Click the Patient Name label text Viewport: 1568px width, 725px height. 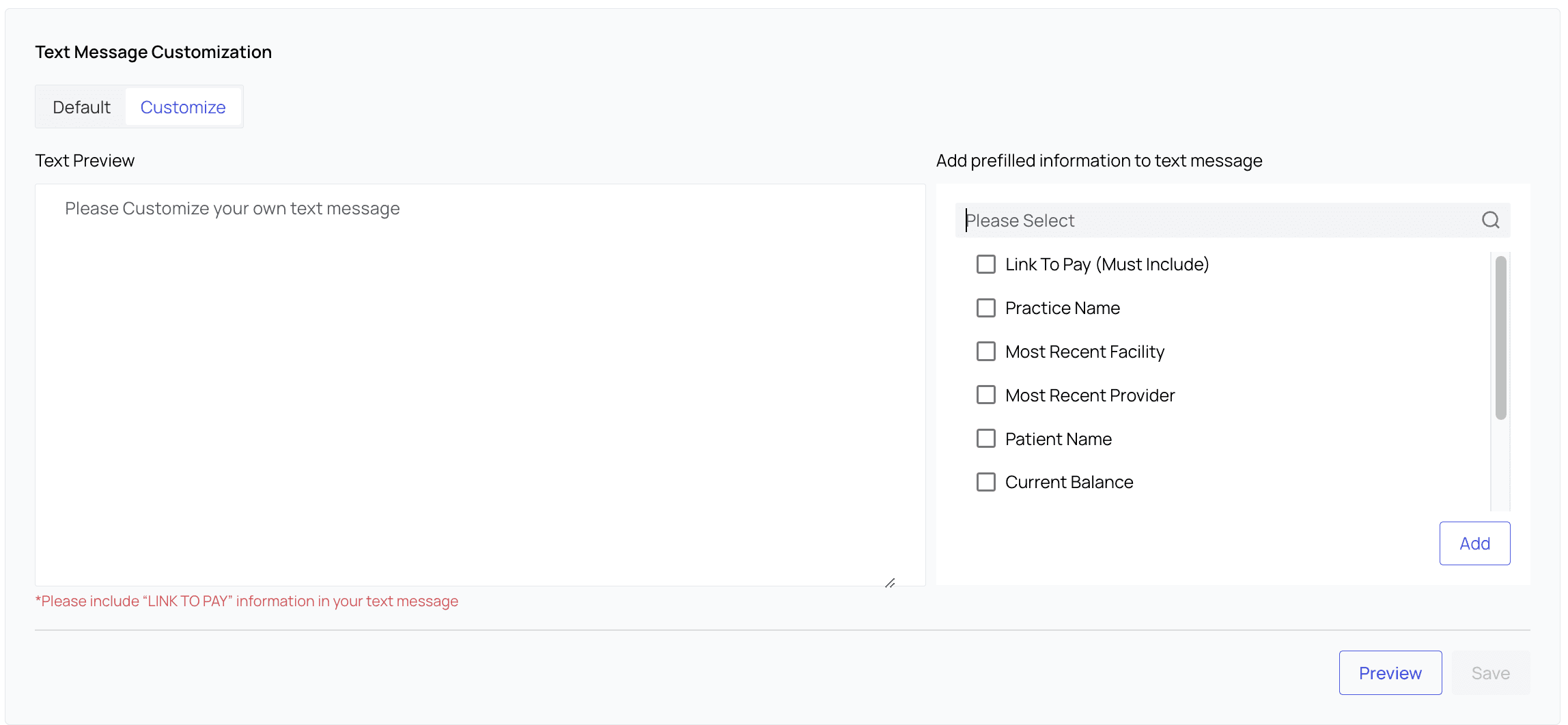pos(1058,439)
